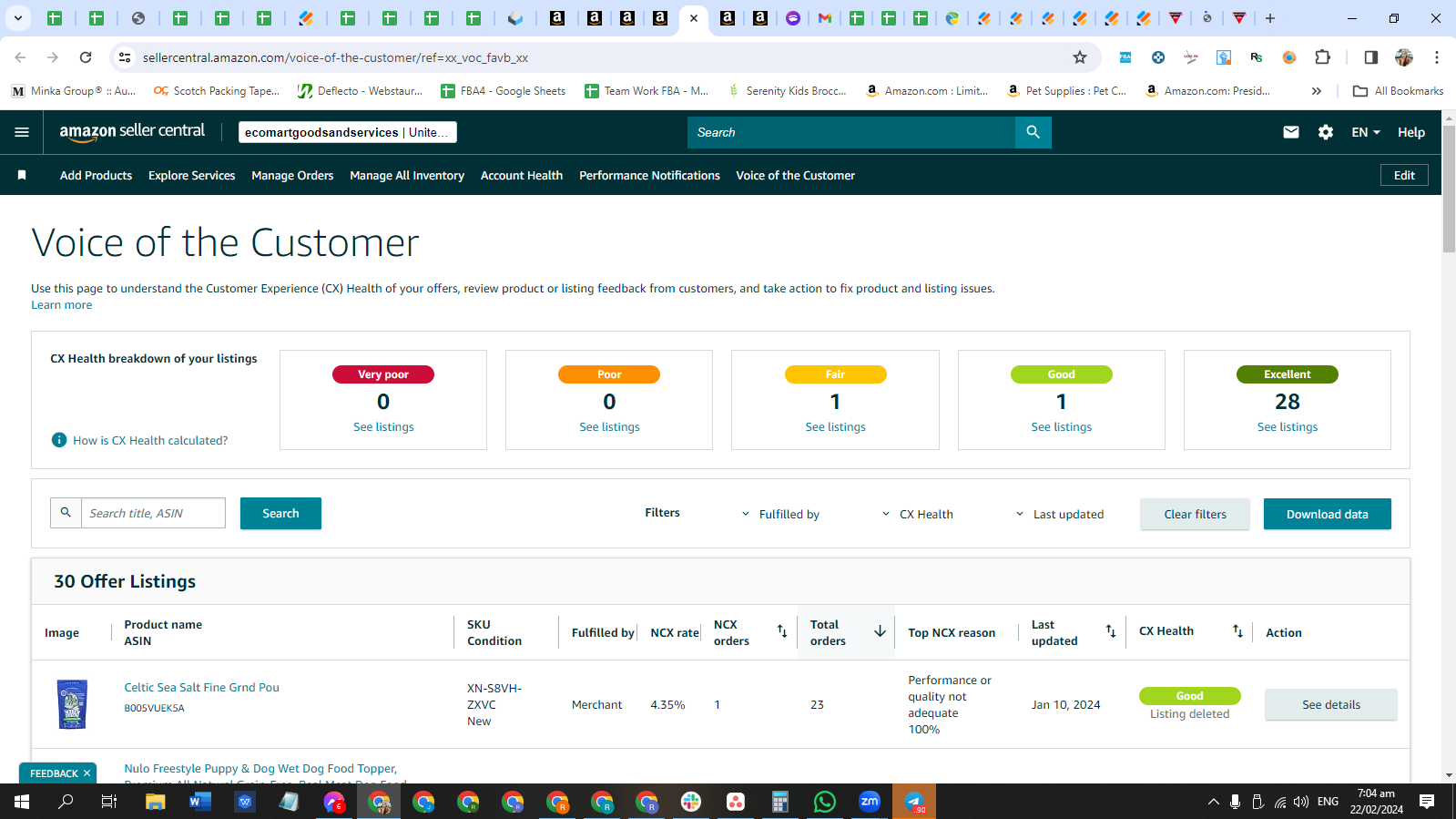Open Explore Services in navigation bar
This screenshot has height=819, width=1456.
[191, 175]
